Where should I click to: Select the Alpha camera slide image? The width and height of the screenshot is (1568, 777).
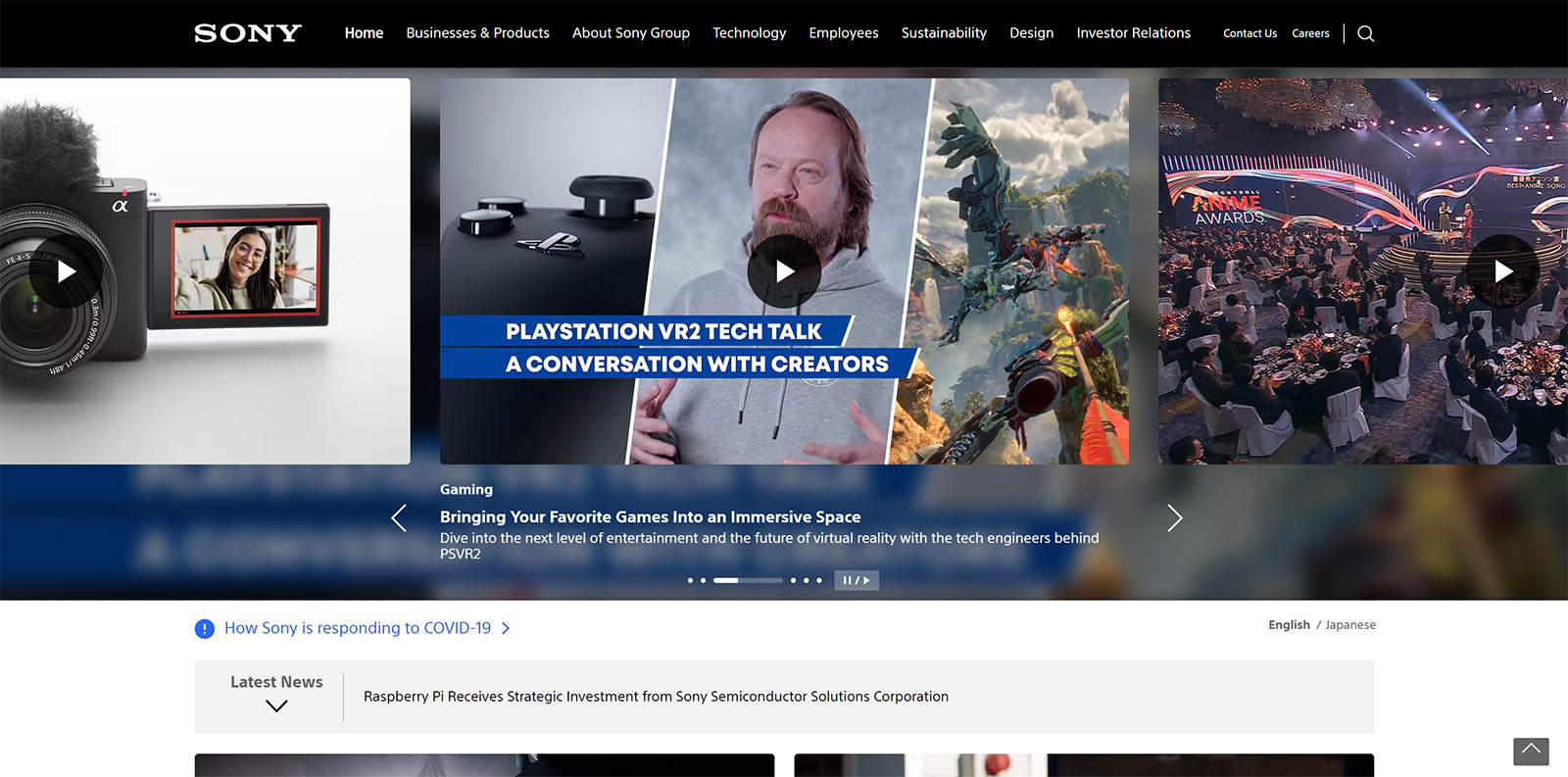tap(205, 271)
